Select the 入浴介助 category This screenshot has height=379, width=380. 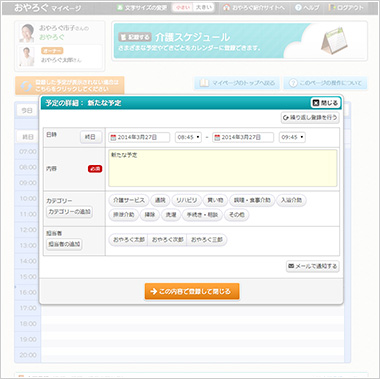291,200
